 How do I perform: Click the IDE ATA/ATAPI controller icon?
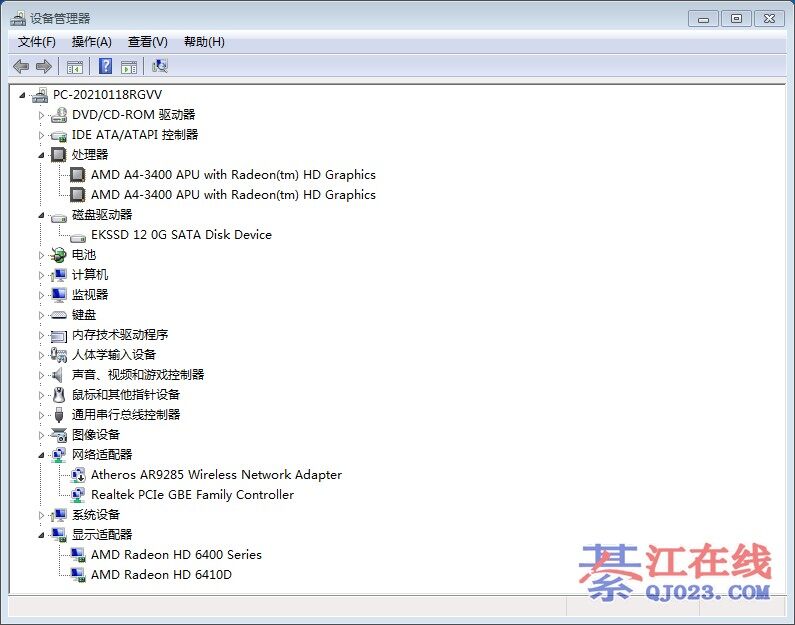pos(59,135)
